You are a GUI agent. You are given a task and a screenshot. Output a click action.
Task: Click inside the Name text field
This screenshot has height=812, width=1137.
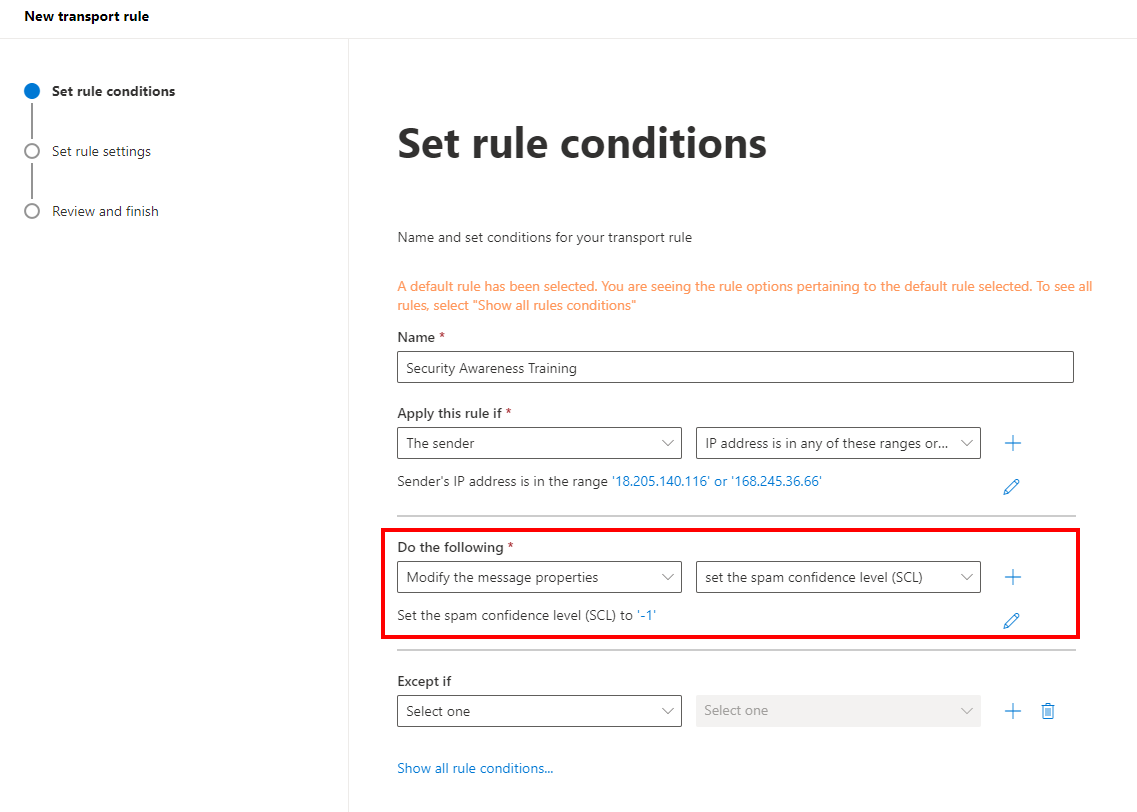(x=735, y=367)
